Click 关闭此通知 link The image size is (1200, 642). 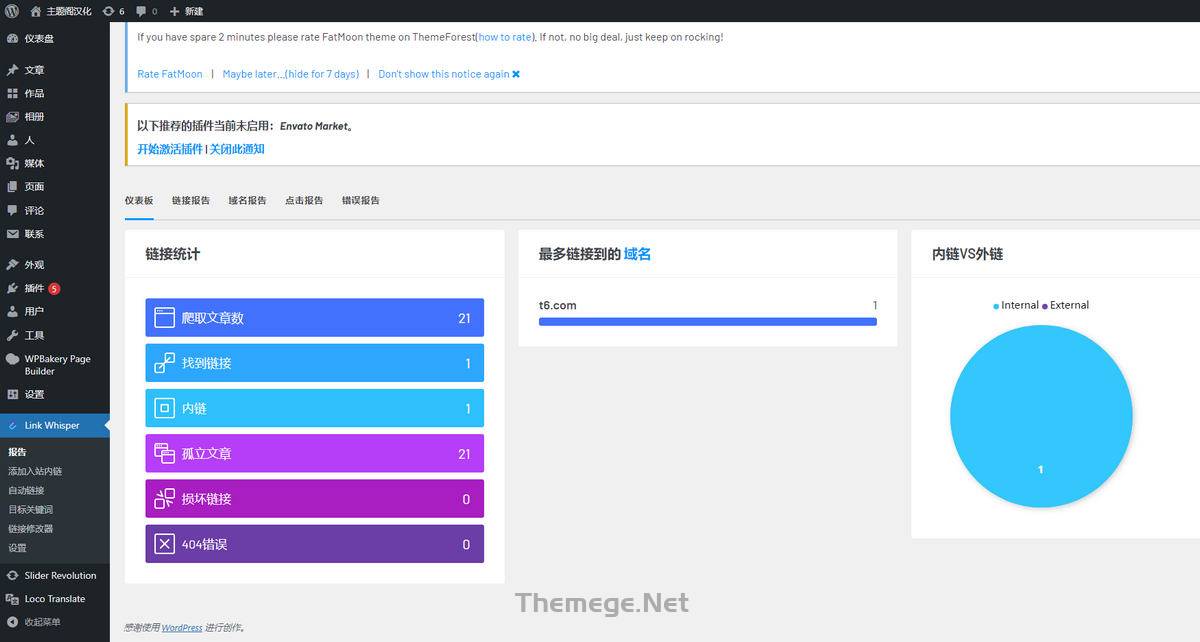pos(237,149)
